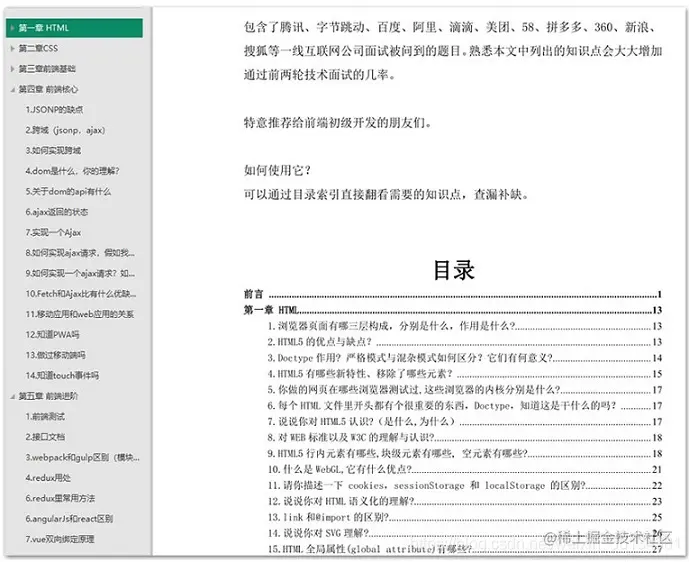689x562 pixels.
Task: Jump to bookmark 10.Fetch和Ajax比有什么优缺
Action: (81, 294)
